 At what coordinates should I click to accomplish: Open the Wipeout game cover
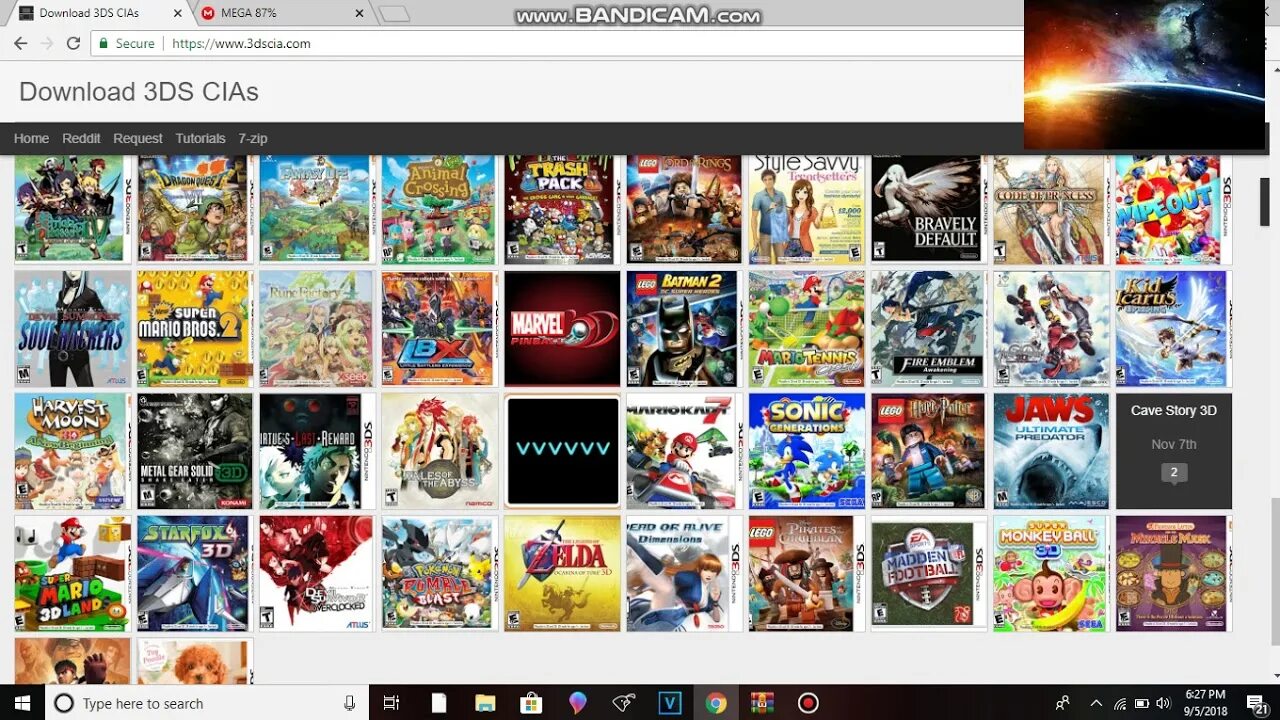(1174, 208)
